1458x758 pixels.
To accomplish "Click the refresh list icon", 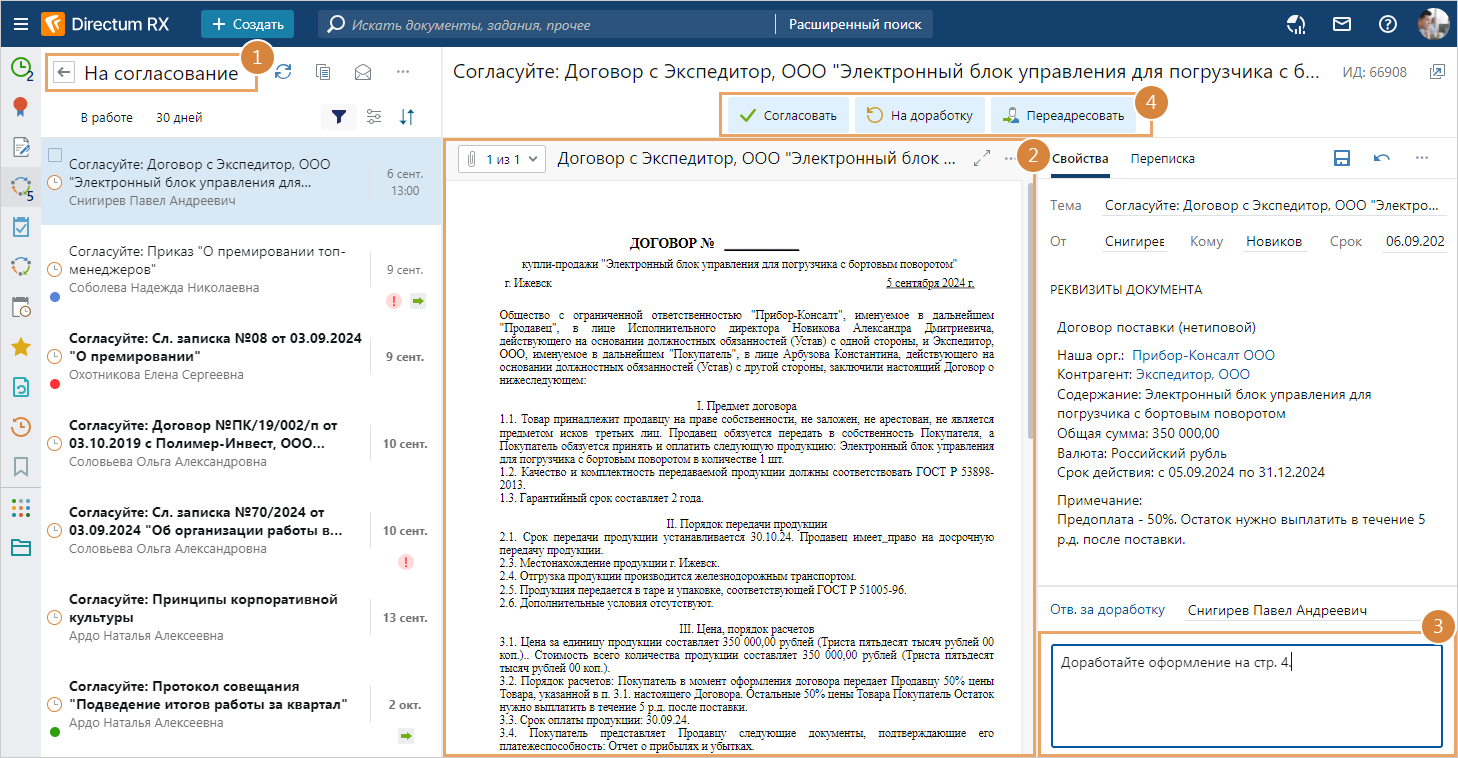I will pos(283,72).
